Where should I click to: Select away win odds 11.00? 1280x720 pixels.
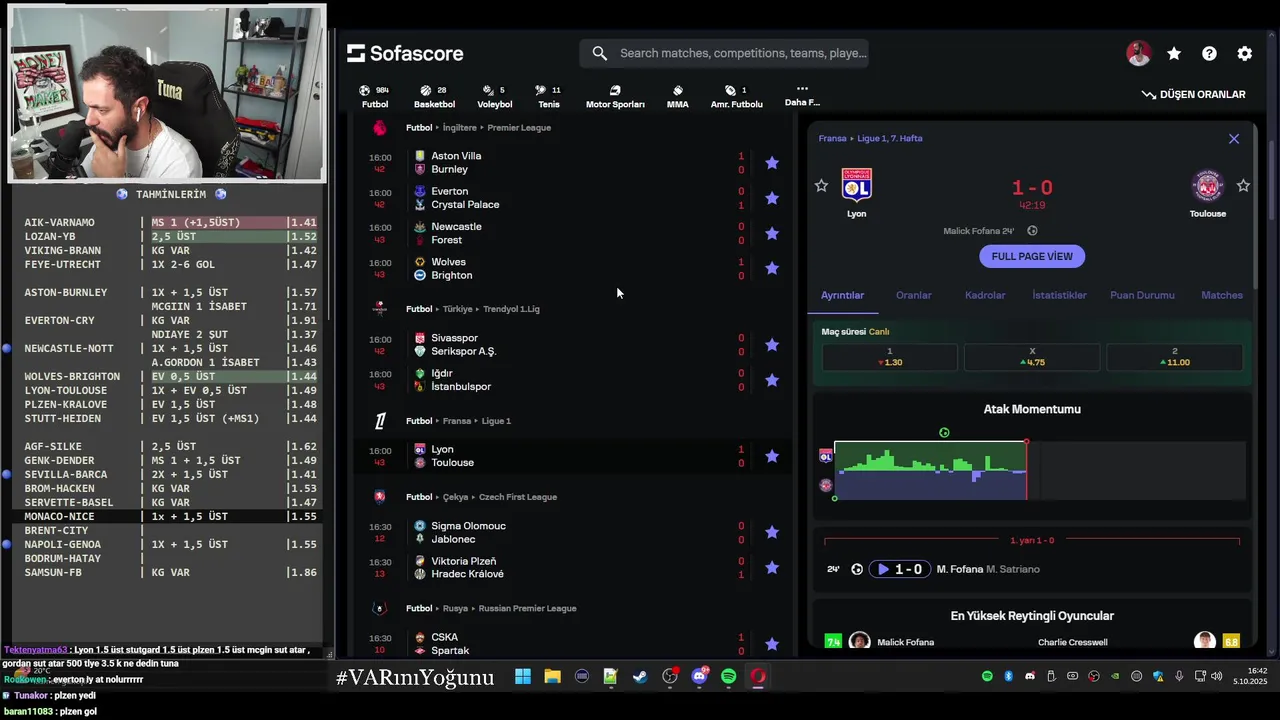(x=1174, y=357)
